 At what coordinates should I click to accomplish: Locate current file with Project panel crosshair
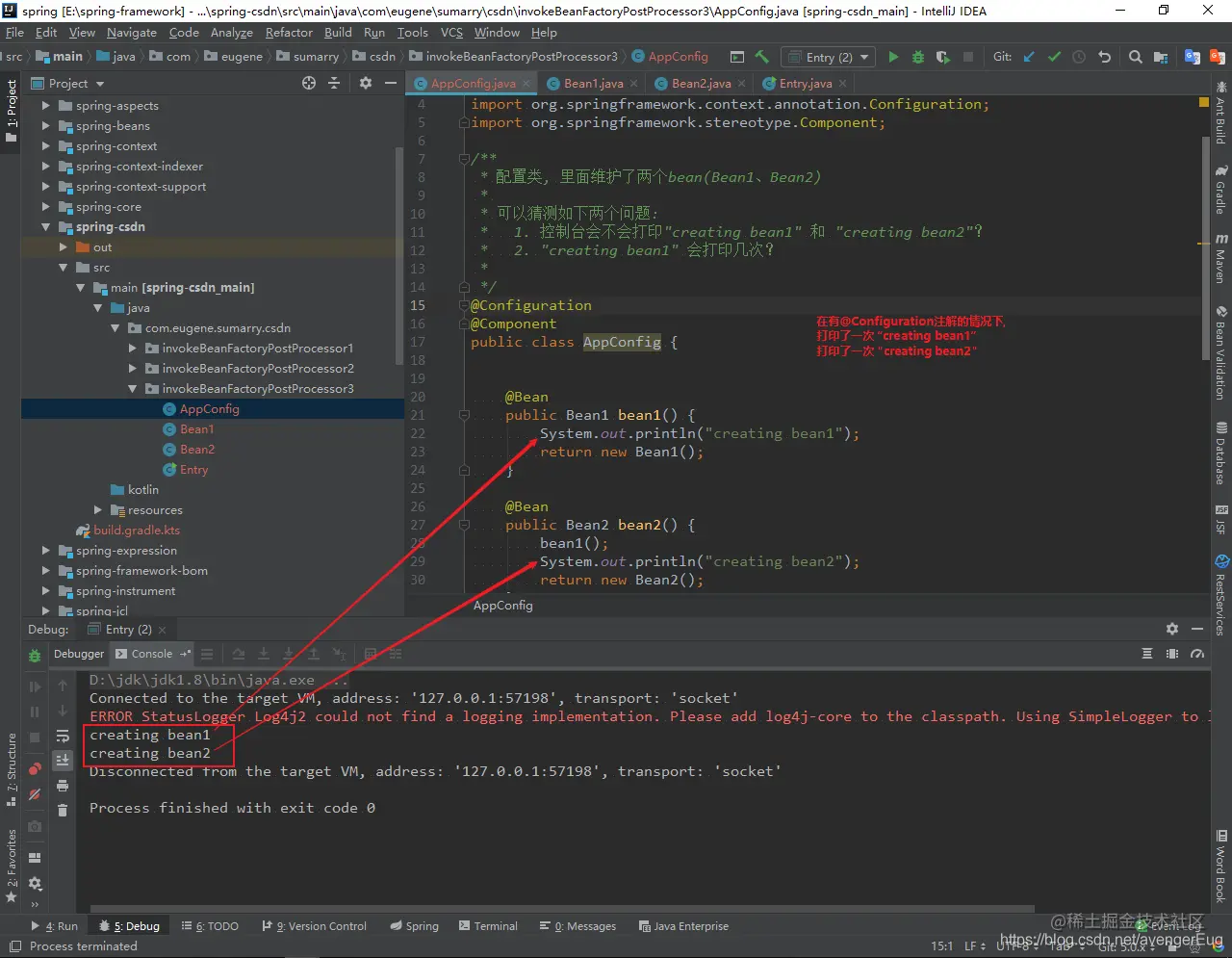tap(309, 83)
